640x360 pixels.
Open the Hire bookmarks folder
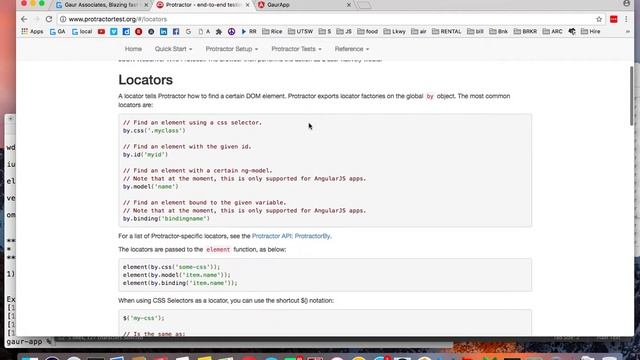point(591,31)
